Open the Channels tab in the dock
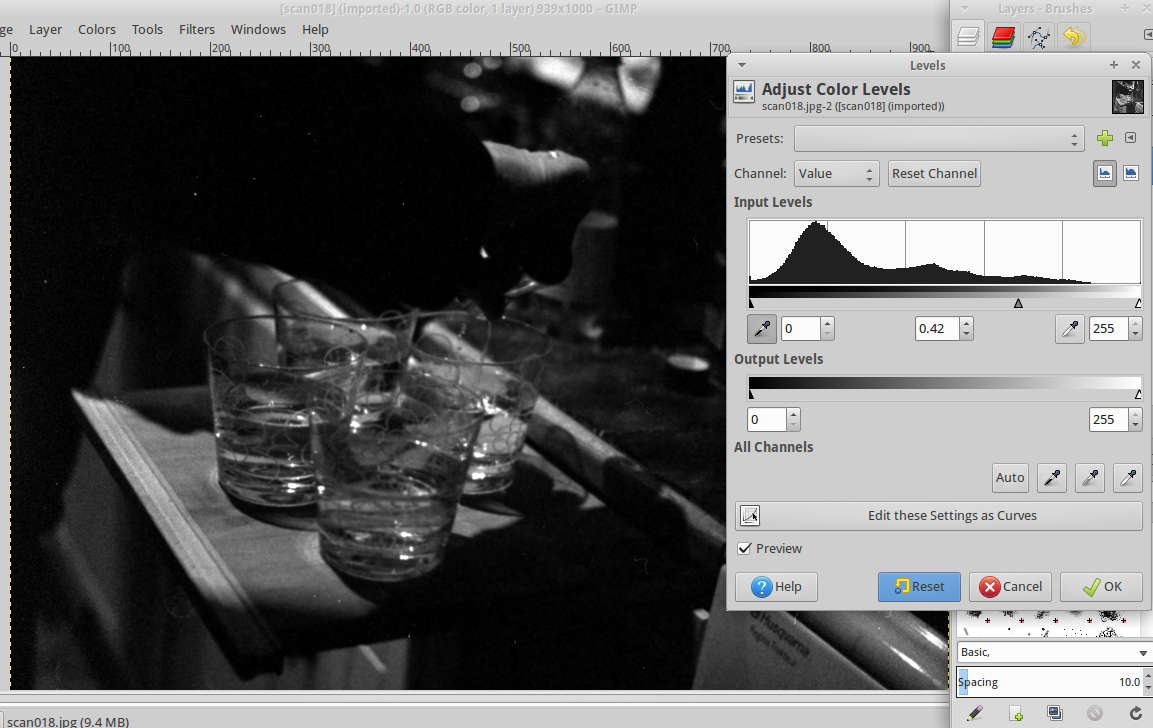 click(x=1004, y=38)
